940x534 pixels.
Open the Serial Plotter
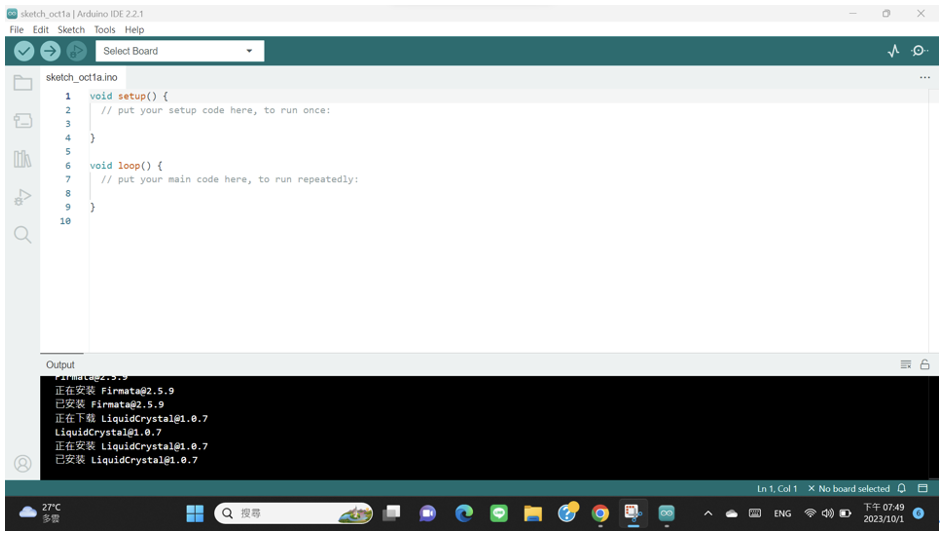[894, 51]
